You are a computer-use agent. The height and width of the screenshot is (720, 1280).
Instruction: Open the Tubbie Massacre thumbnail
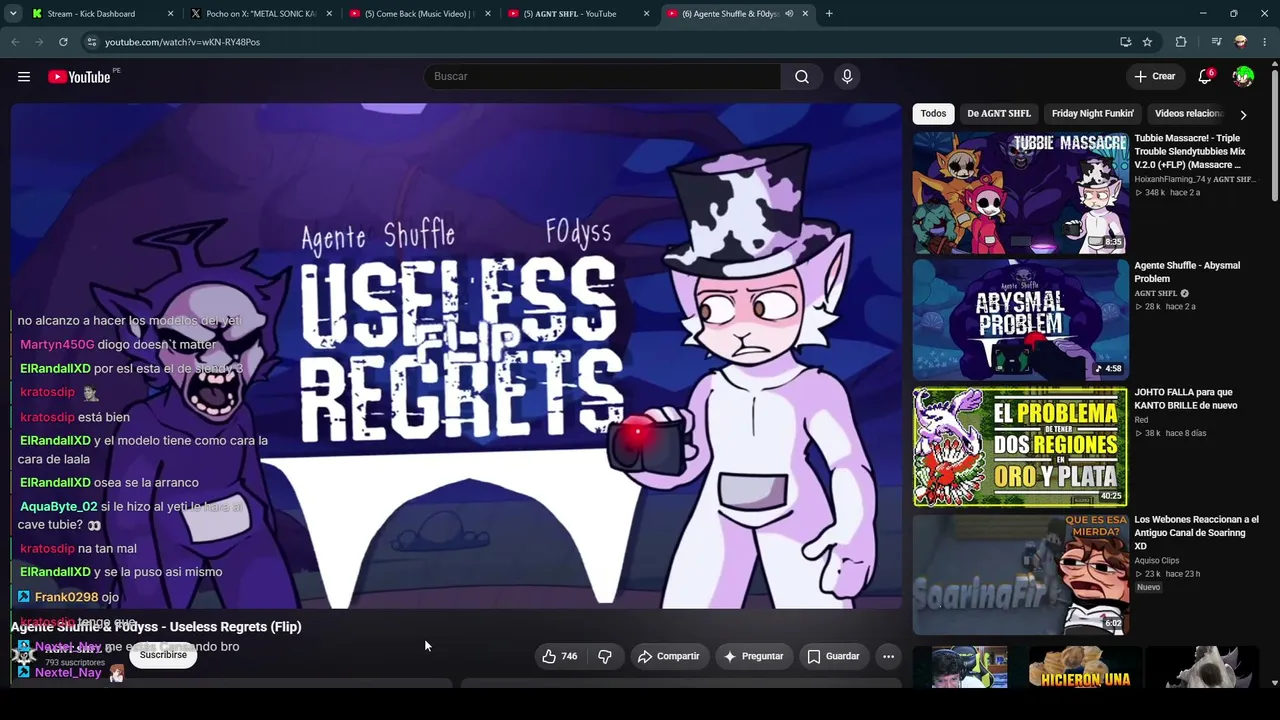click(1020, 193)
